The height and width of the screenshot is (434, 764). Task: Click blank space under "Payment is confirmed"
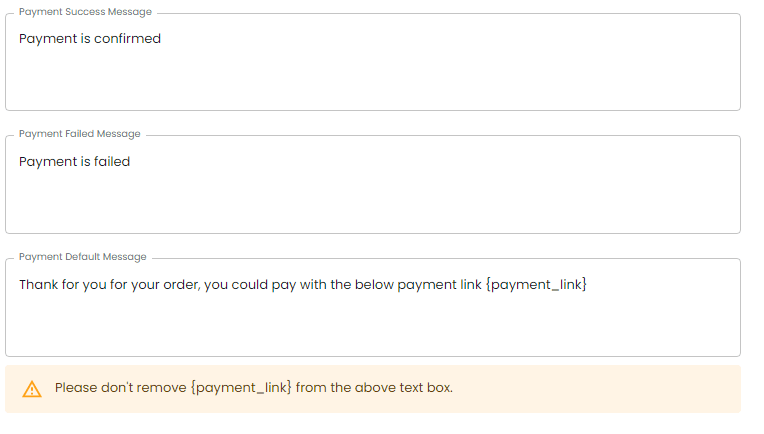click(373, 78)
